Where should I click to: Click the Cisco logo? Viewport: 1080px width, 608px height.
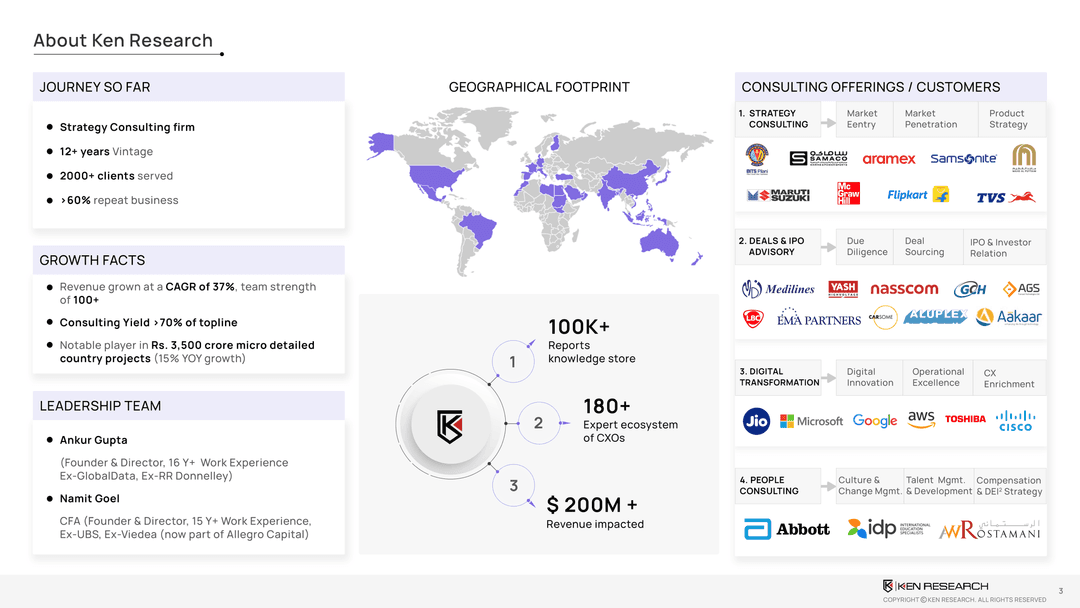1014,421
